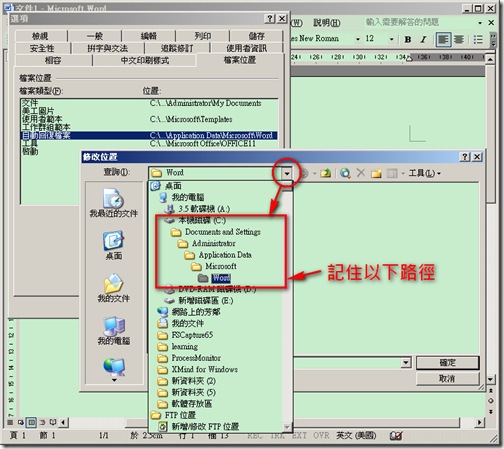Select 文件 row in file types list

tap(149, 103)
